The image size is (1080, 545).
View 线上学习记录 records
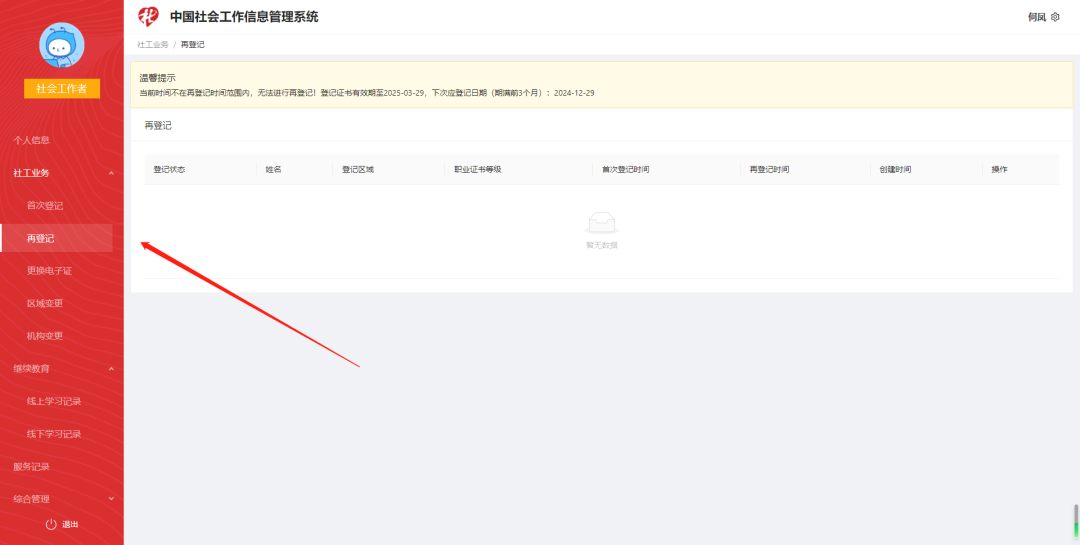point(54,401)
